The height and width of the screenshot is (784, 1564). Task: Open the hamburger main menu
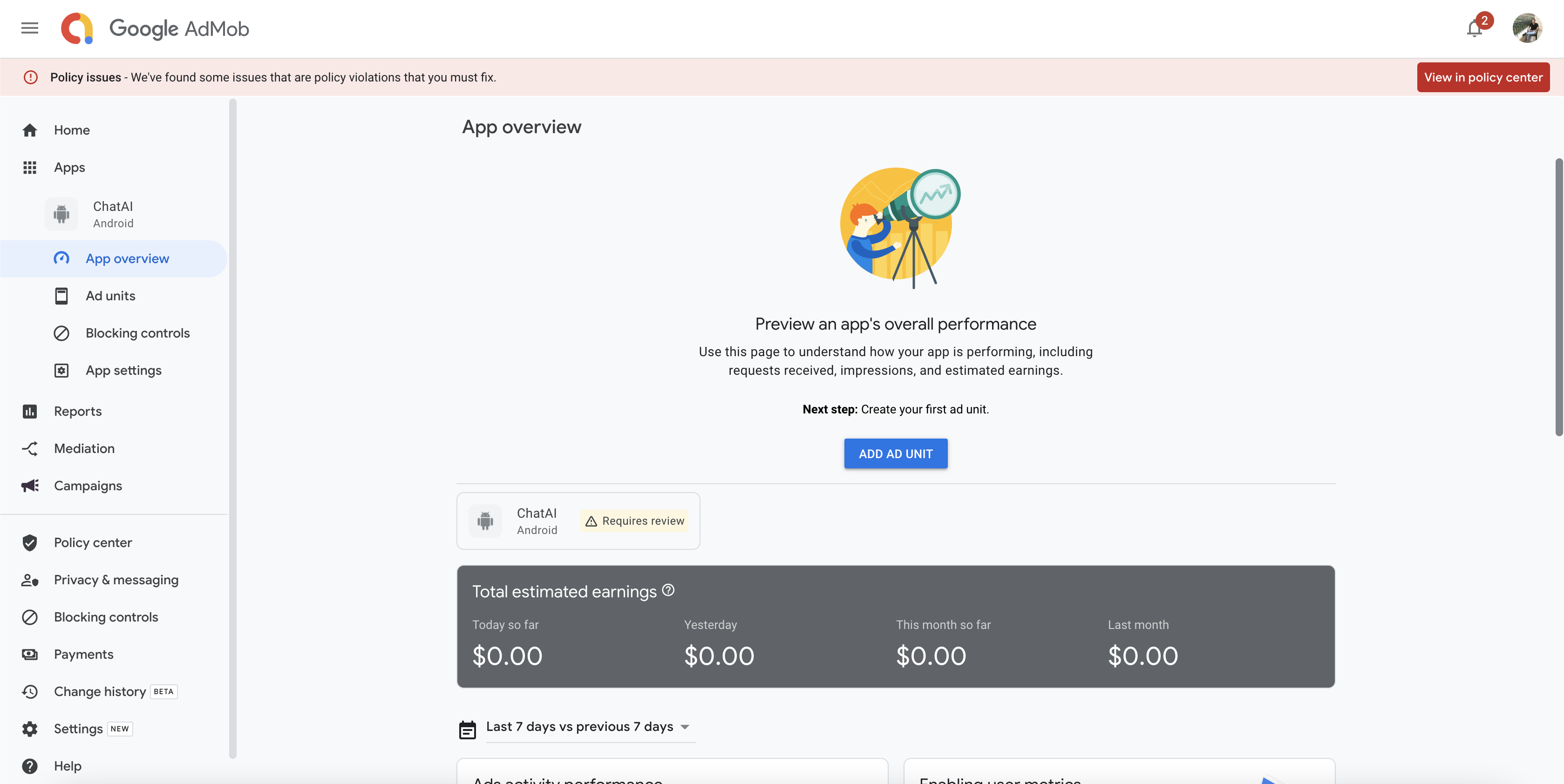coord(30,28)
